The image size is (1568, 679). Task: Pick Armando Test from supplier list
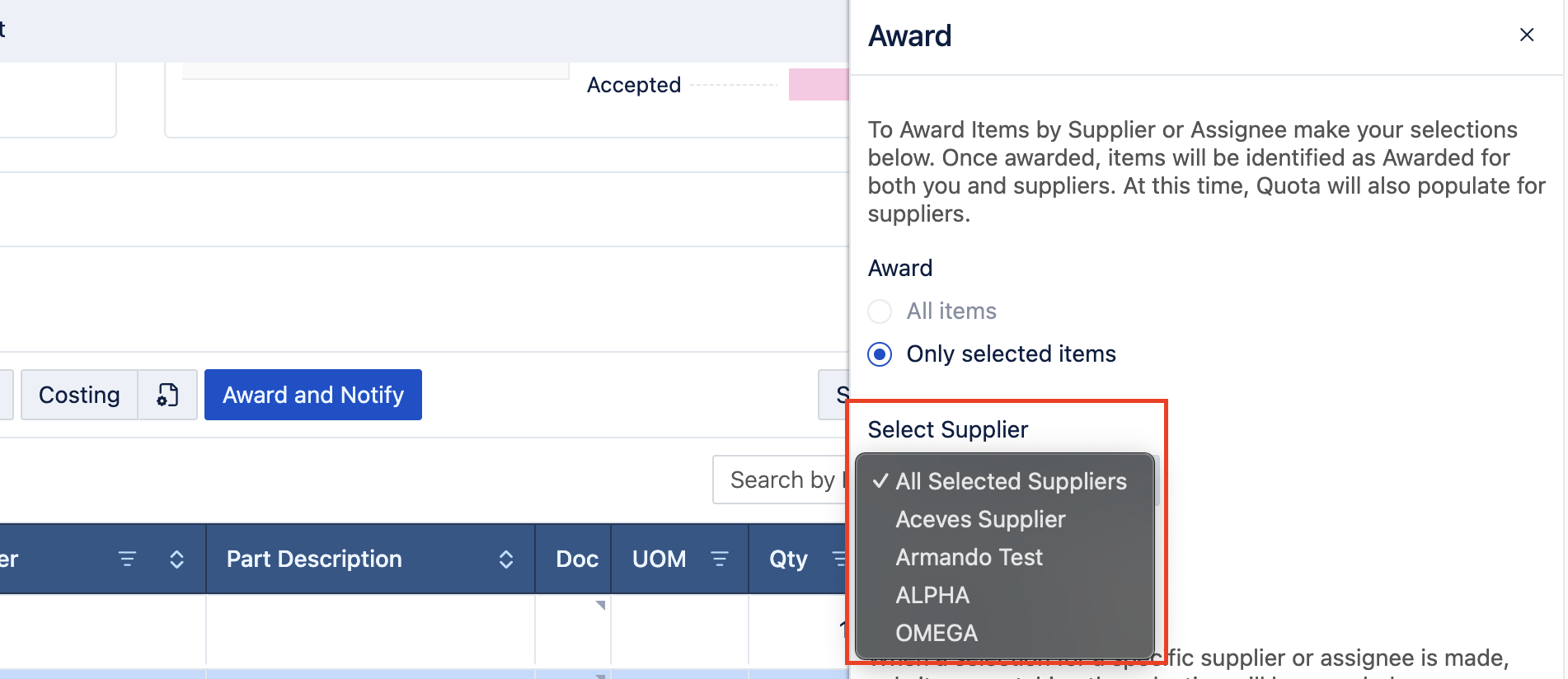click(x=969, y=557)
